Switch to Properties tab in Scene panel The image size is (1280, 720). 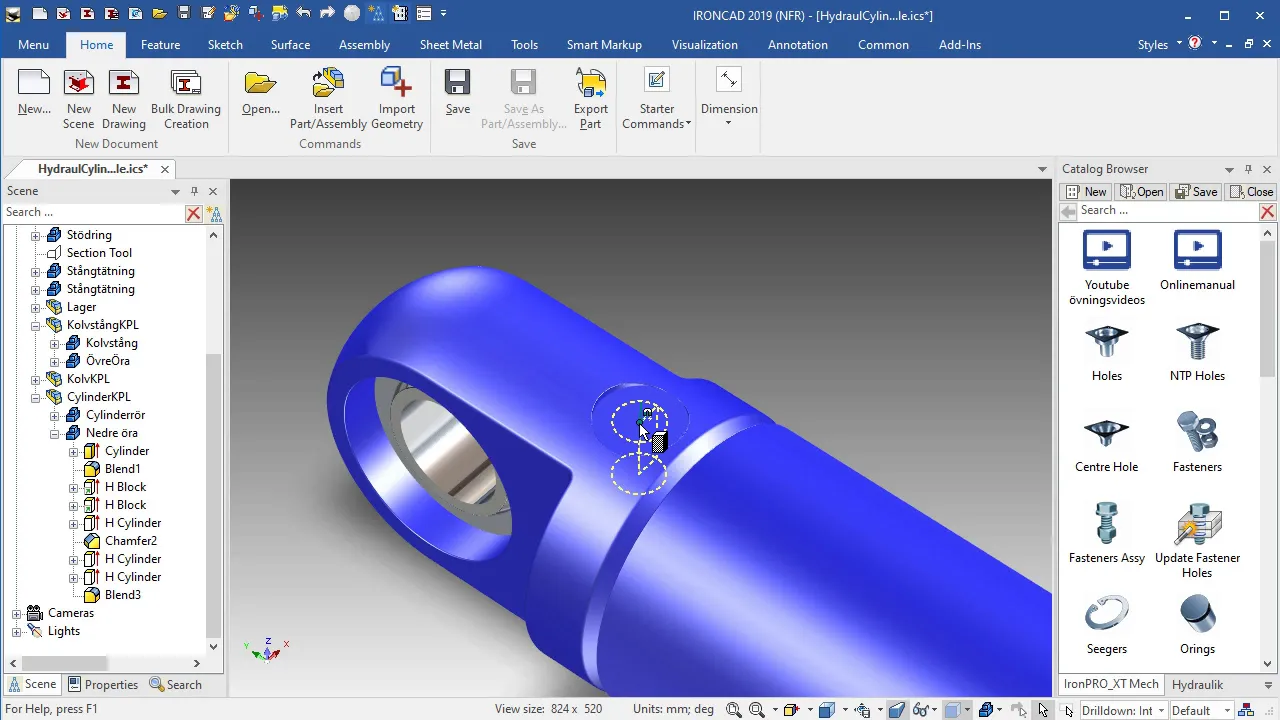[x=102, y=685]
